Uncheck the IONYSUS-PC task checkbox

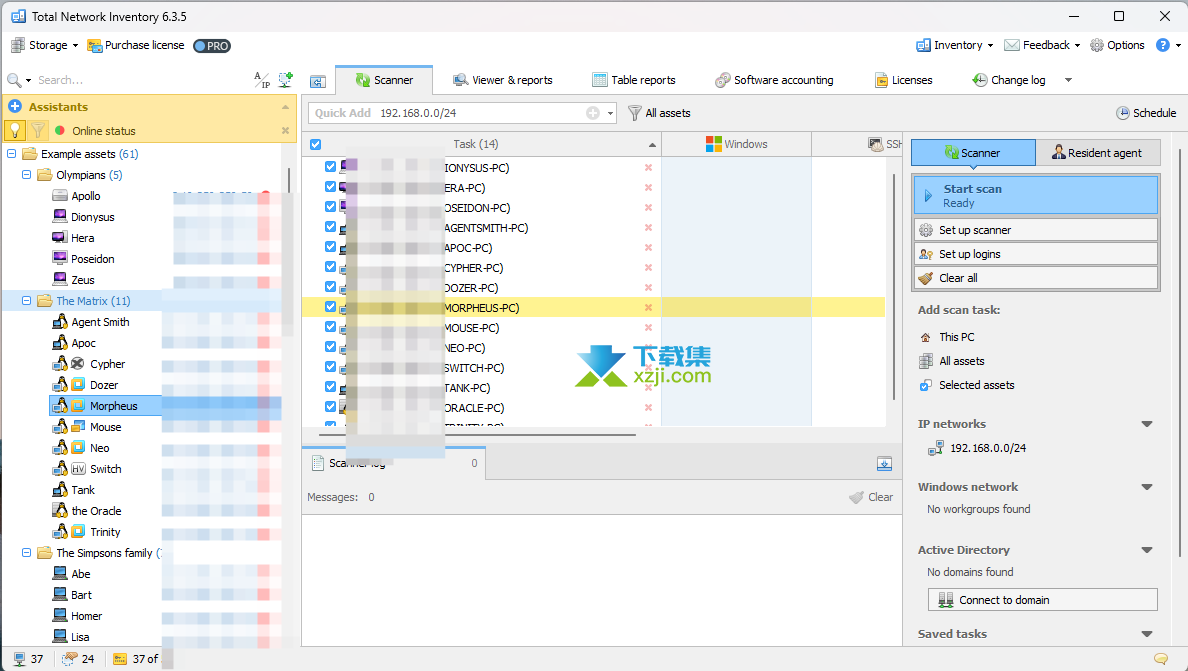(x=330, y=167)
